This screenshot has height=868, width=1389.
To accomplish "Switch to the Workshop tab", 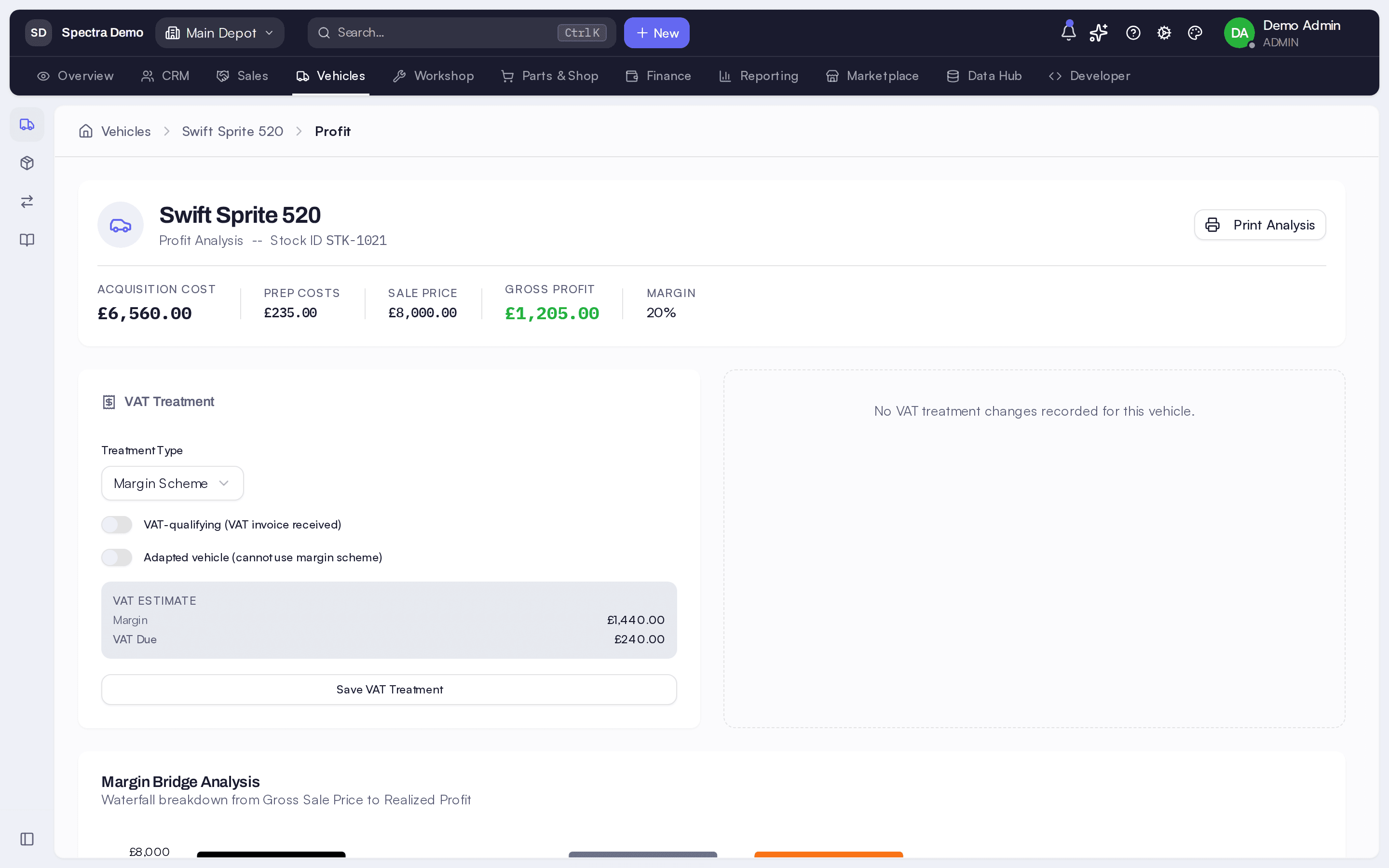I will (434, 76).
